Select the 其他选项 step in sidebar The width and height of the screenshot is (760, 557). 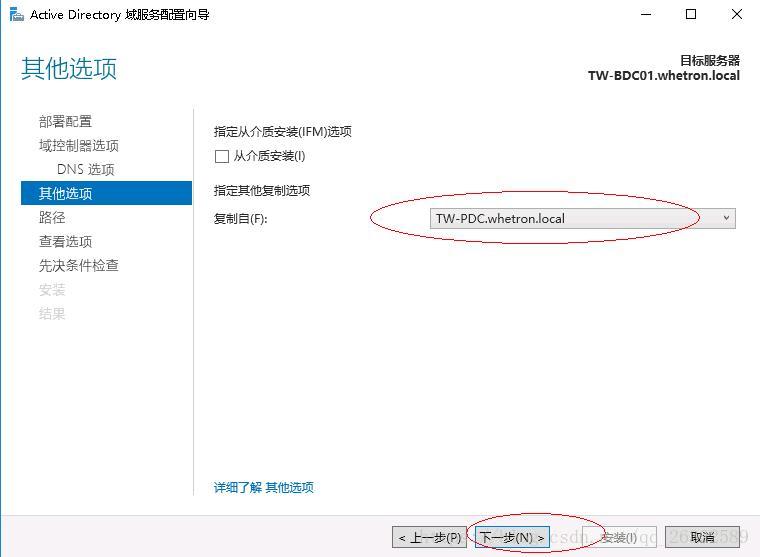pyautogui.click(x=106, y=193)
